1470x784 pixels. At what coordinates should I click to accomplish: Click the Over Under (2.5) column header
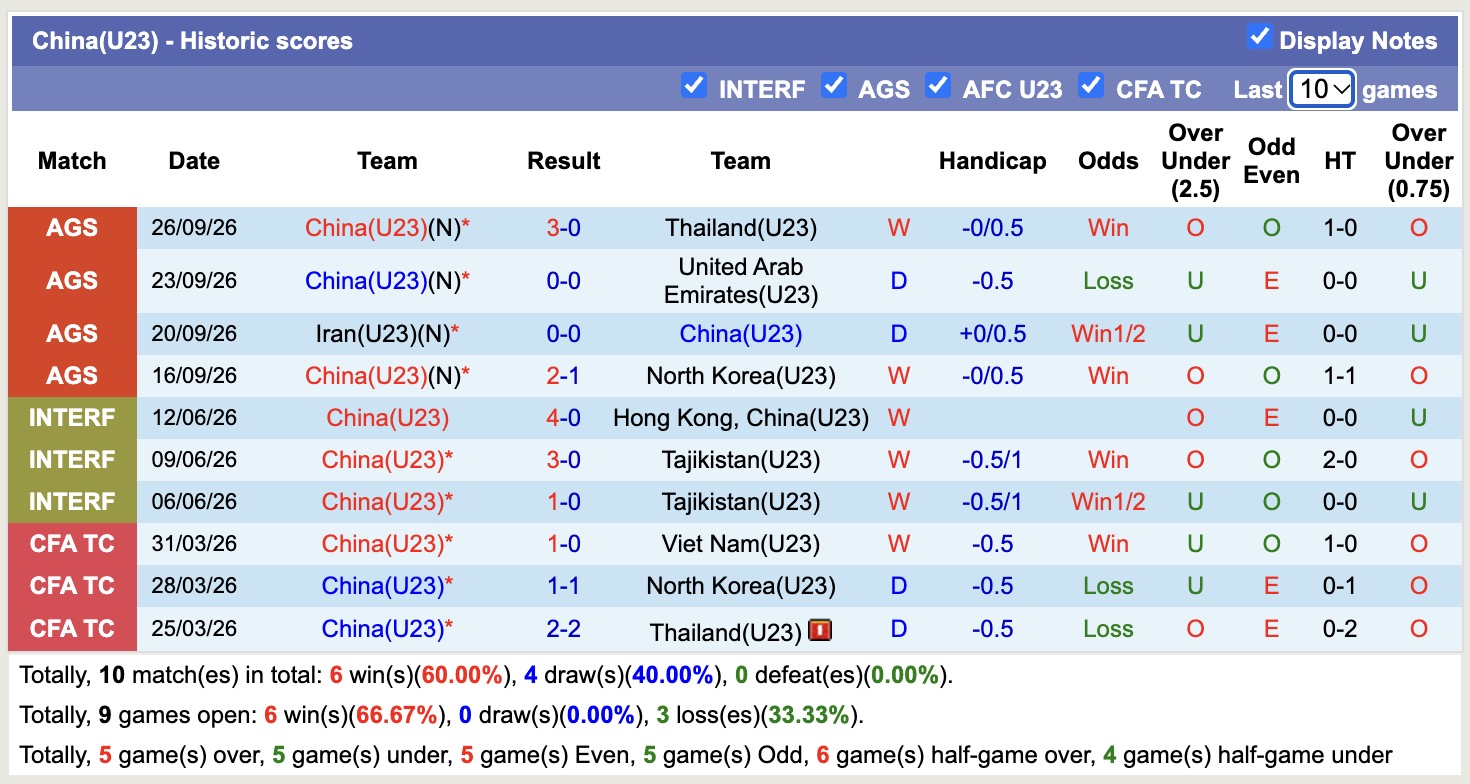tap(1195, 161)
